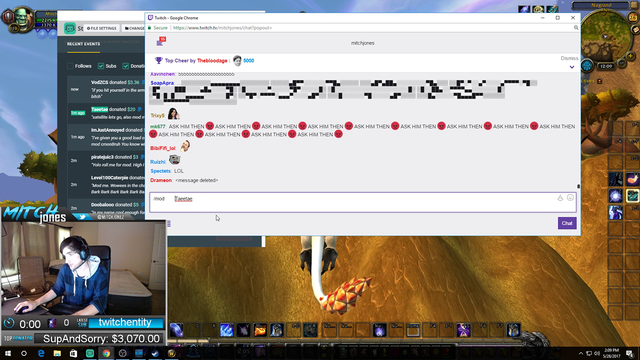Open Cortana search circle on taskbar

(x=24, y=353)
